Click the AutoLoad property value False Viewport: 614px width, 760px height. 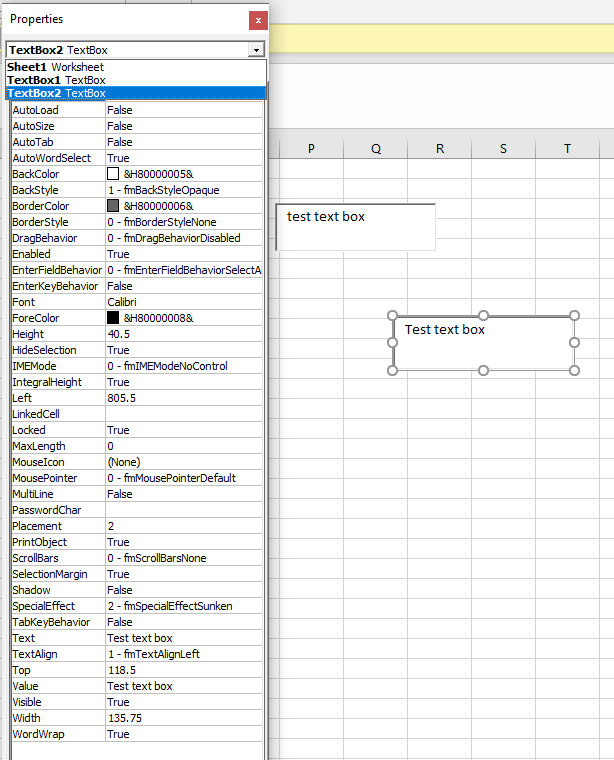point(184,110)
